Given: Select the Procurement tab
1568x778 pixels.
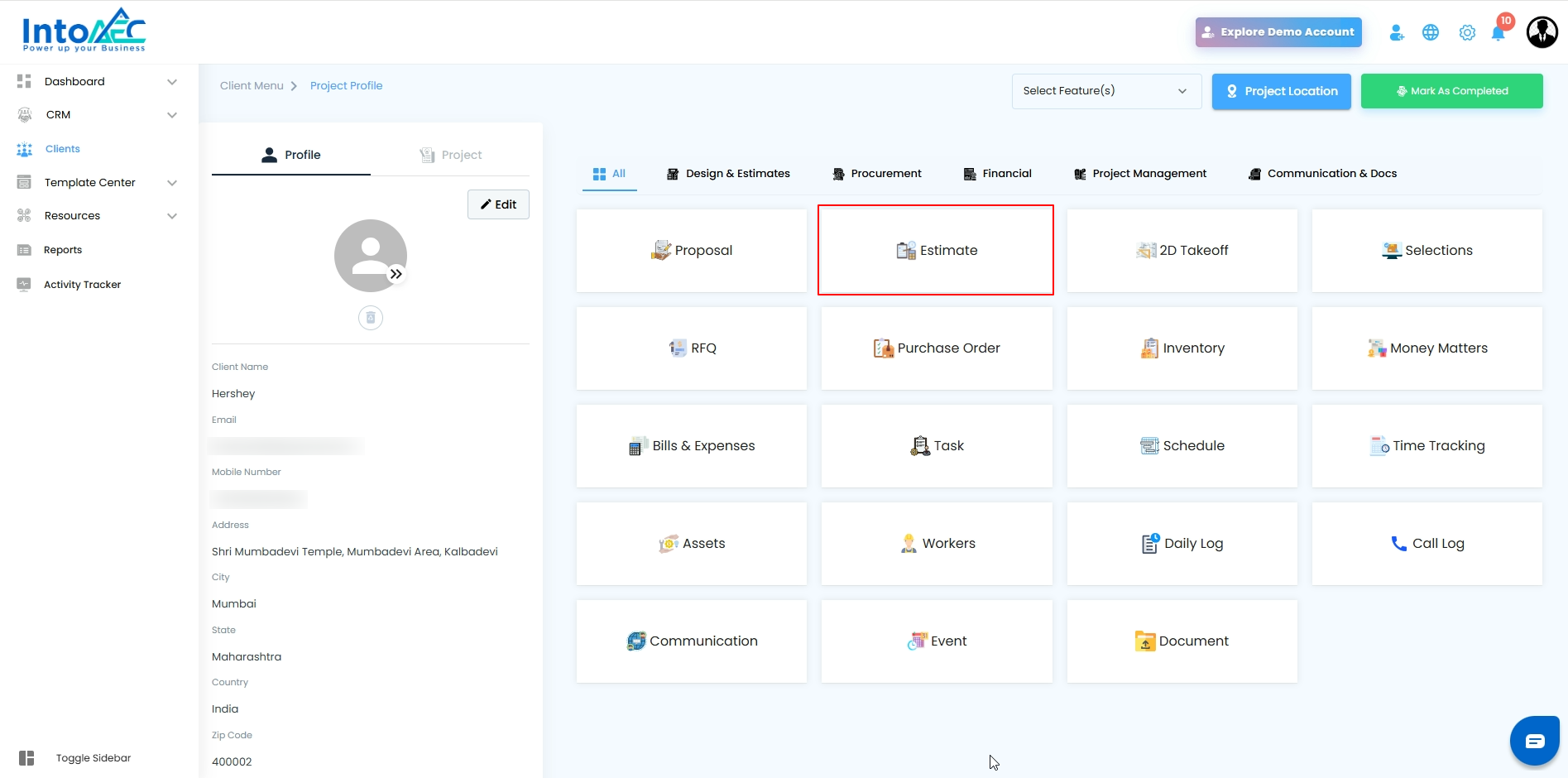Looking at the screenshot, I should click(x=877, y=174).
